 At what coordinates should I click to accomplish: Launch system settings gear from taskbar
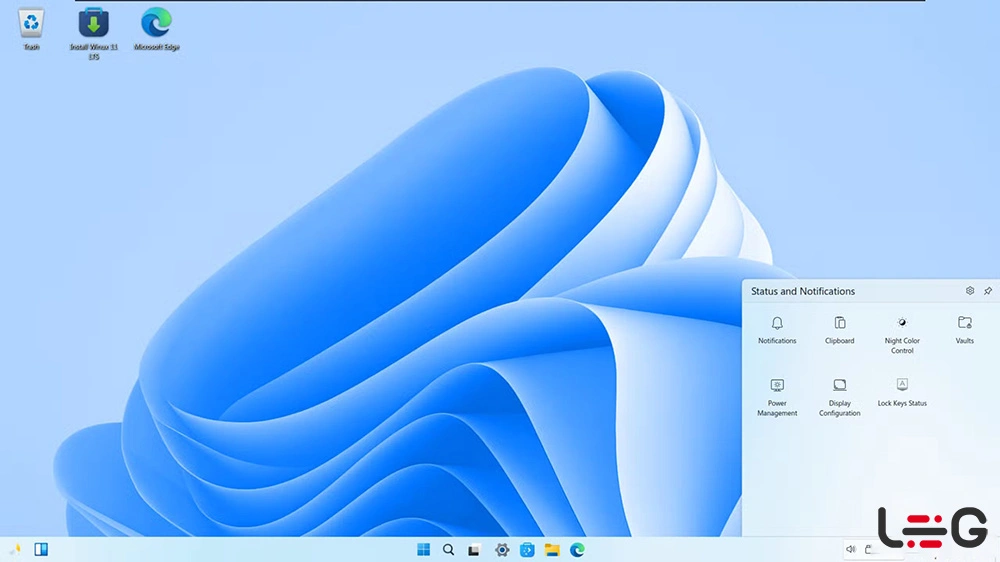point(502,549)
